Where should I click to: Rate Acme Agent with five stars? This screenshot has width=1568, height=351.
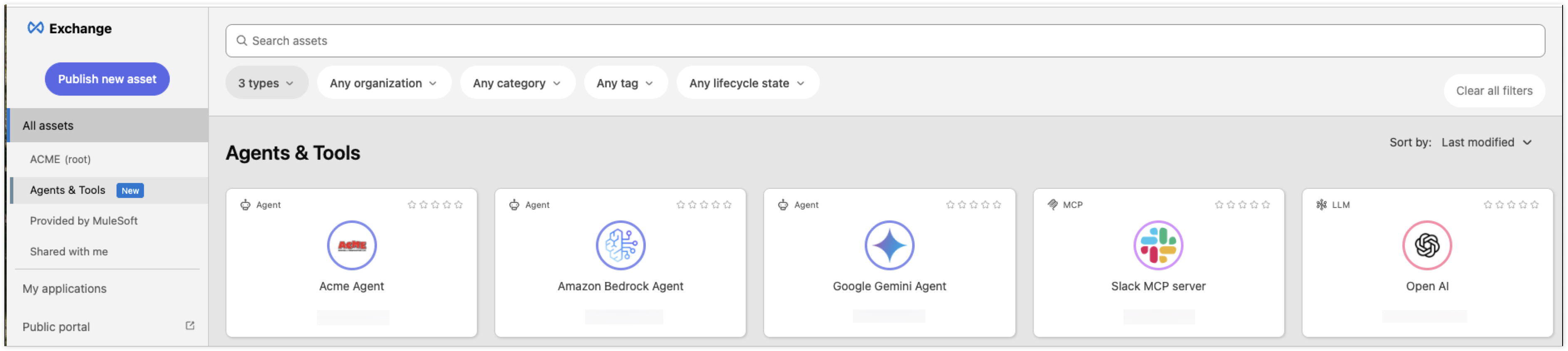[x=458, y=205]
